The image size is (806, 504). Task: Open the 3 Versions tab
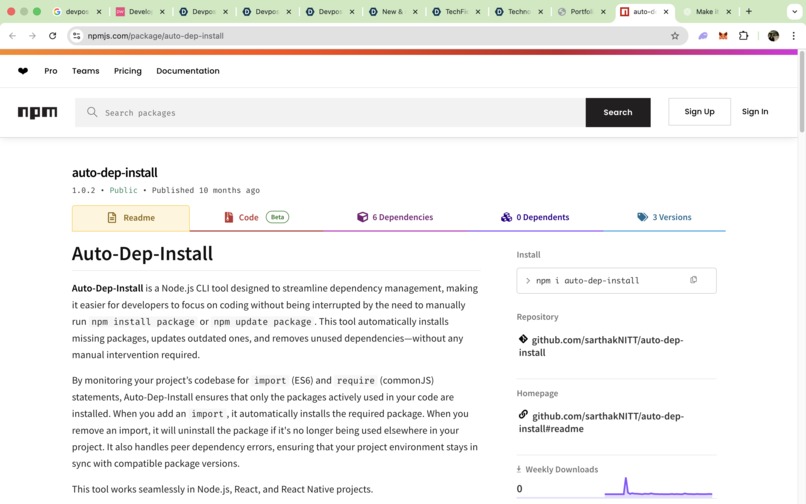(664, 217)
